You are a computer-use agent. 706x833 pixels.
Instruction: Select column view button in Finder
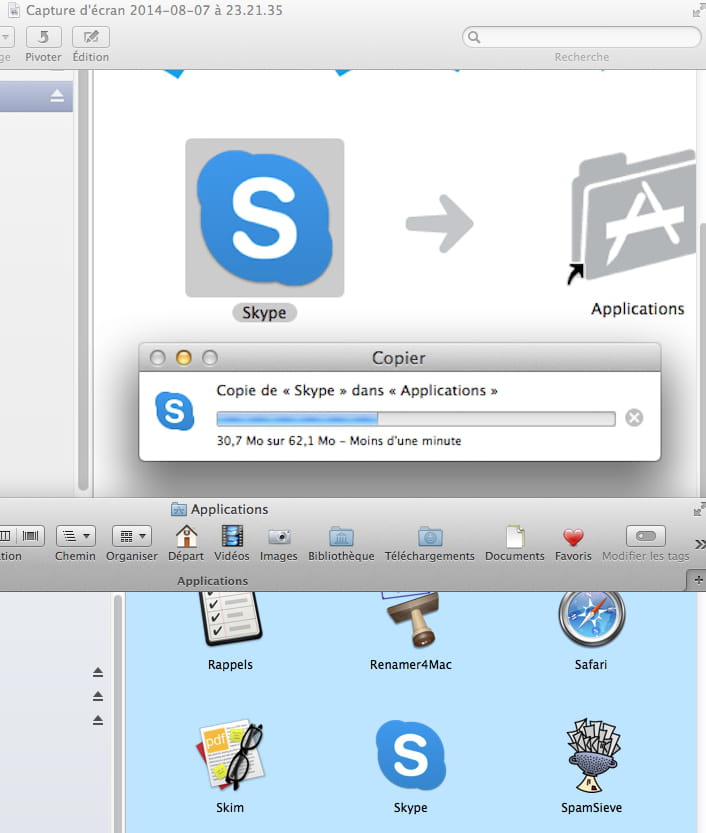pos(6,536)
